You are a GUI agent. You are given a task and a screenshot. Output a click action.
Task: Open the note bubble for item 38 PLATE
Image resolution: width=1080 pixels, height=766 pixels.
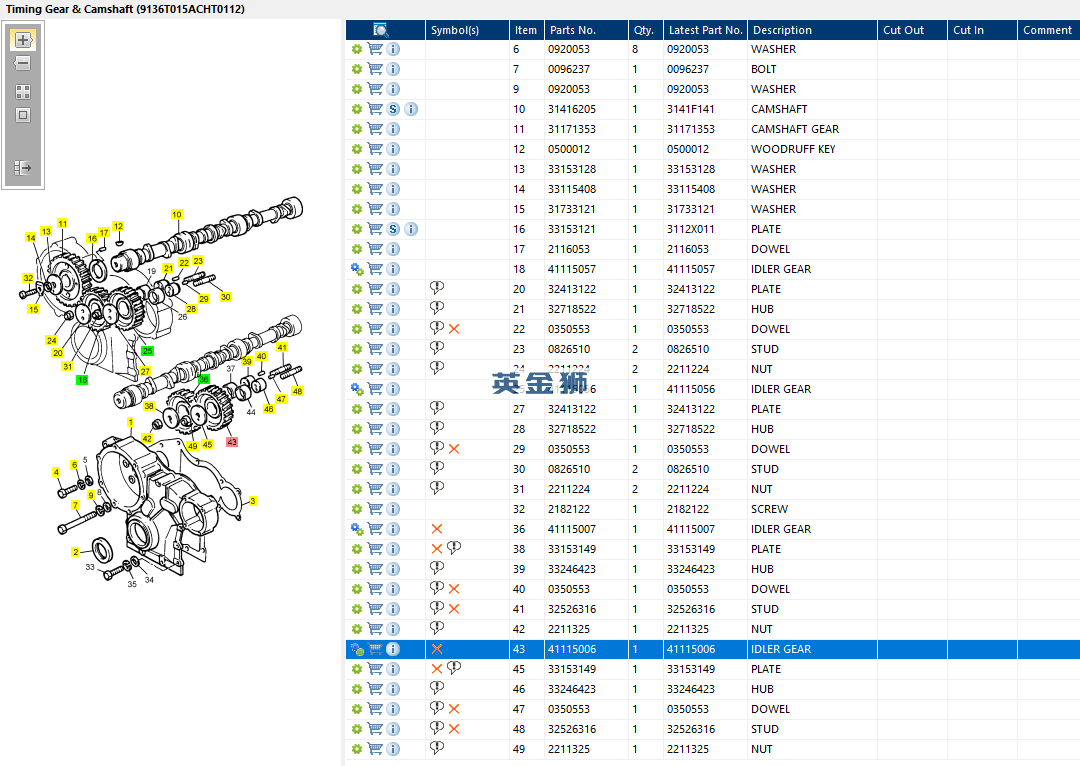coord(454,548)
